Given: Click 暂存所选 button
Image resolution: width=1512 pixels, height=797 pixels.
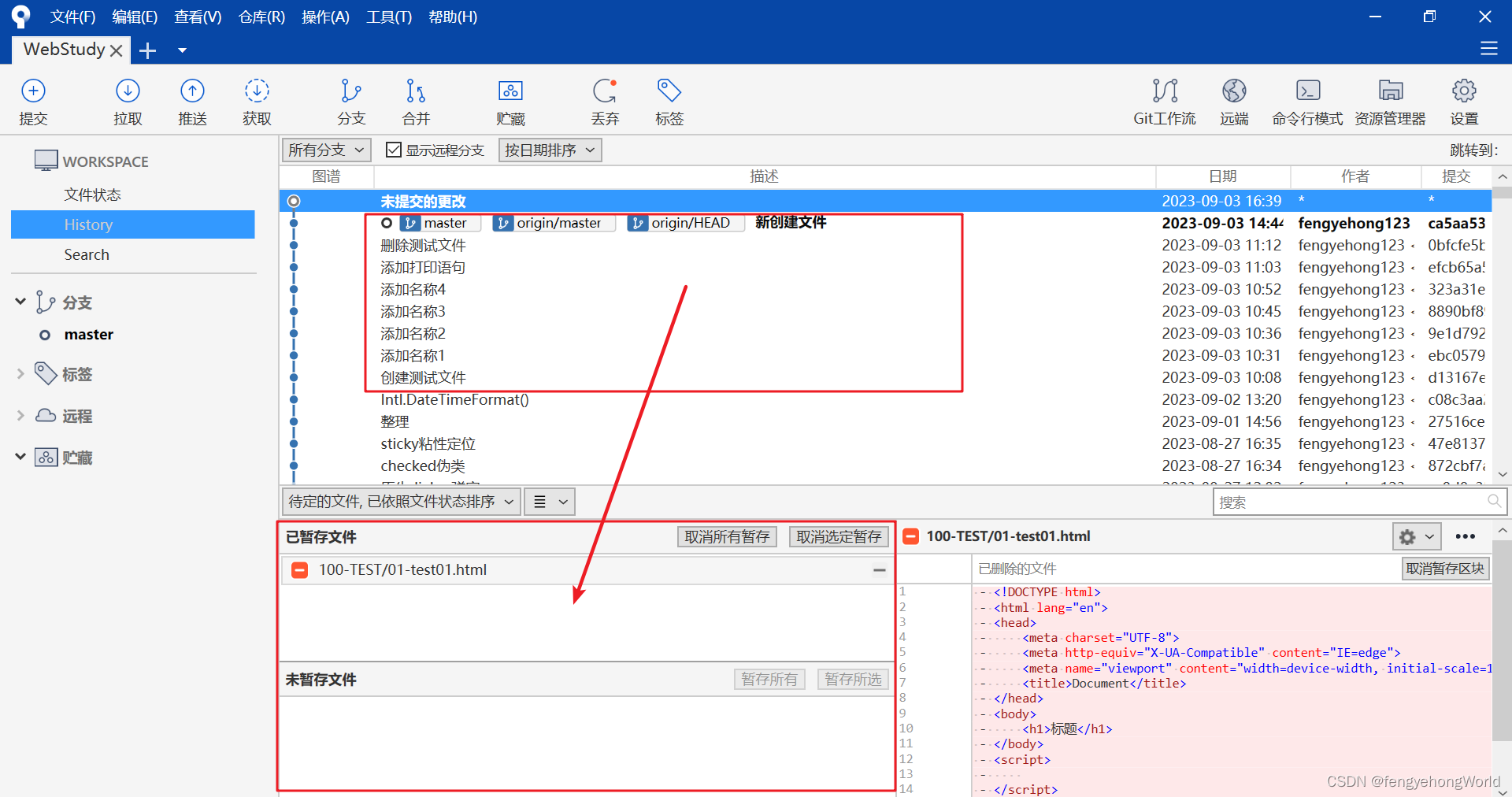Looking at the screenshot, I should pyautogui.click(x=853, y=679).
